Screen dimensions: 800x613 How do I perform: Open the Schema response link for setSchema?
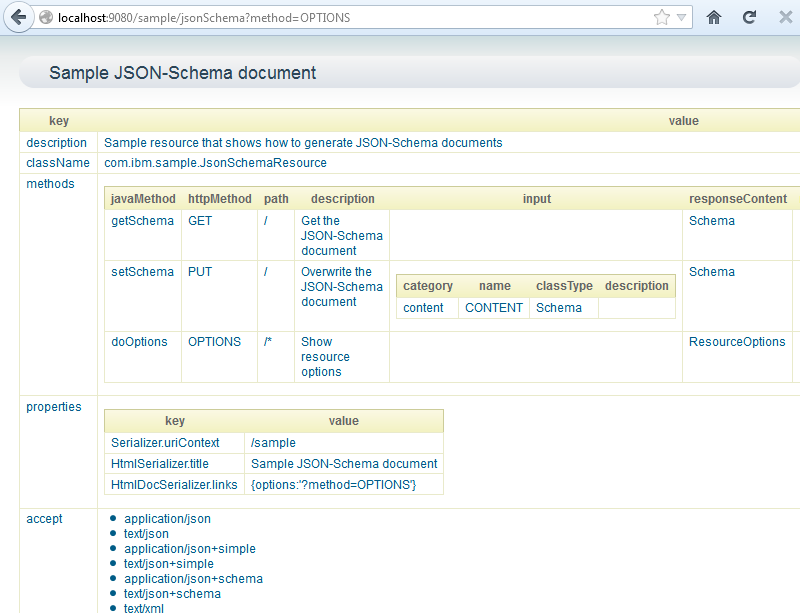711,272
